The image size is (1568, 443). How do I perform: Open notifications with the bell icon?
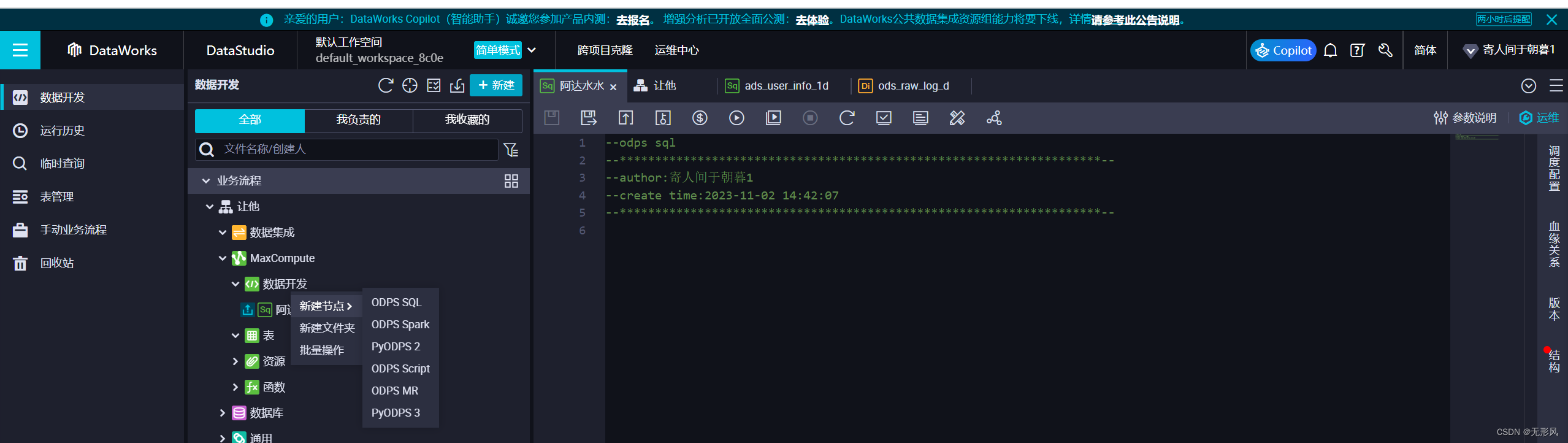coord(1330,50)
